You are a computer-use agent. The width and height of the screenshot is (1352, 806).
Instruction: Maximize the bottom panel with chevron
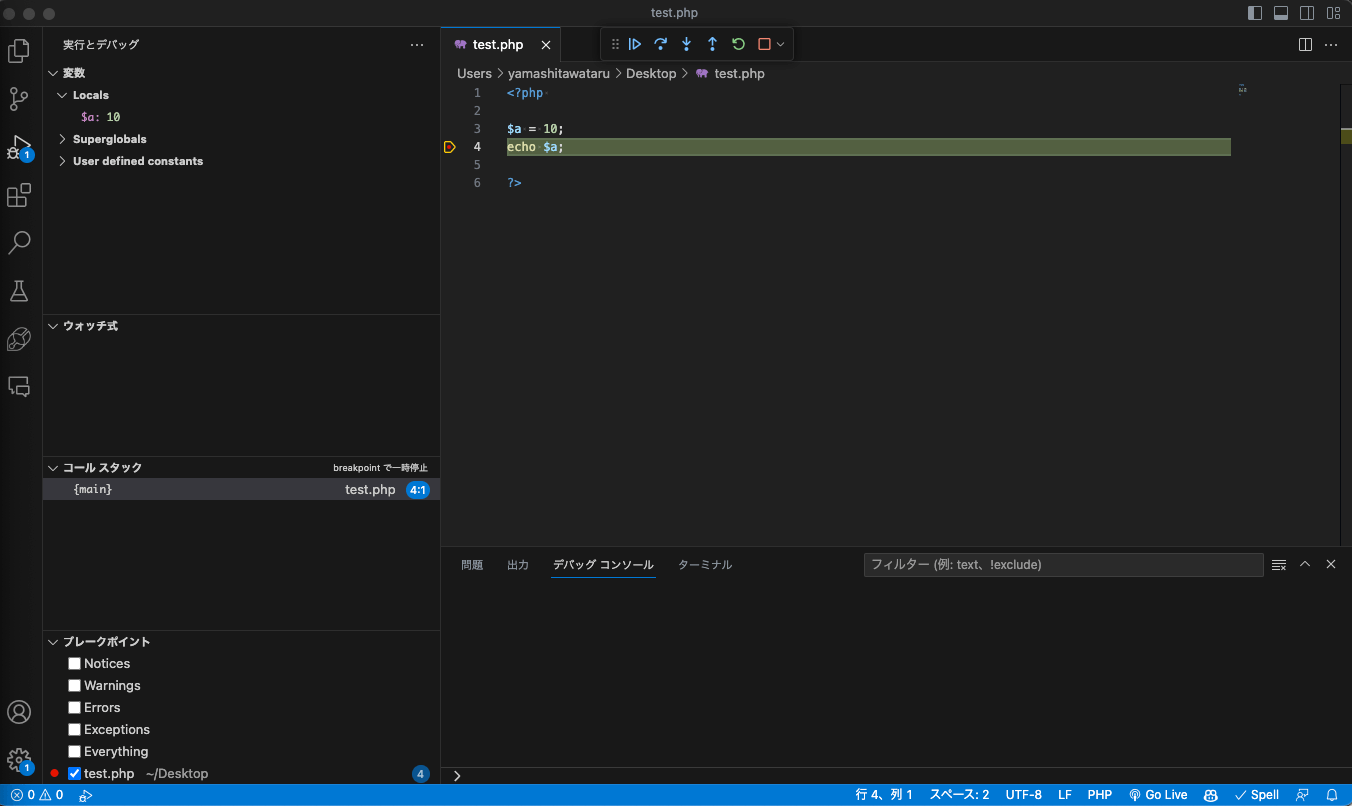pos(1305,565)
